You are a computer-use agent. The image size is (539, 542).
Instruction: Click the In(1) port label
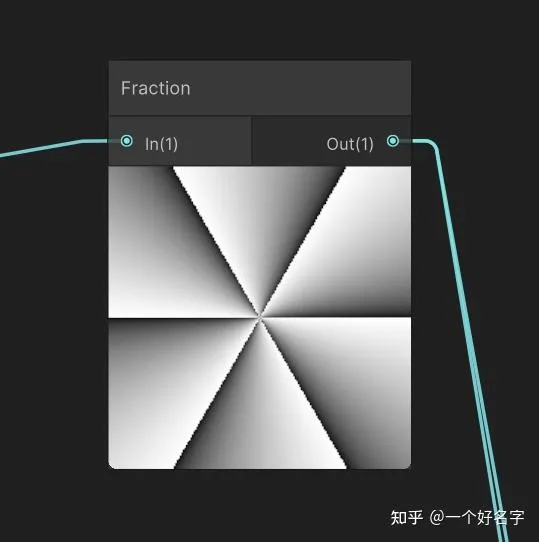click(161, 144)
